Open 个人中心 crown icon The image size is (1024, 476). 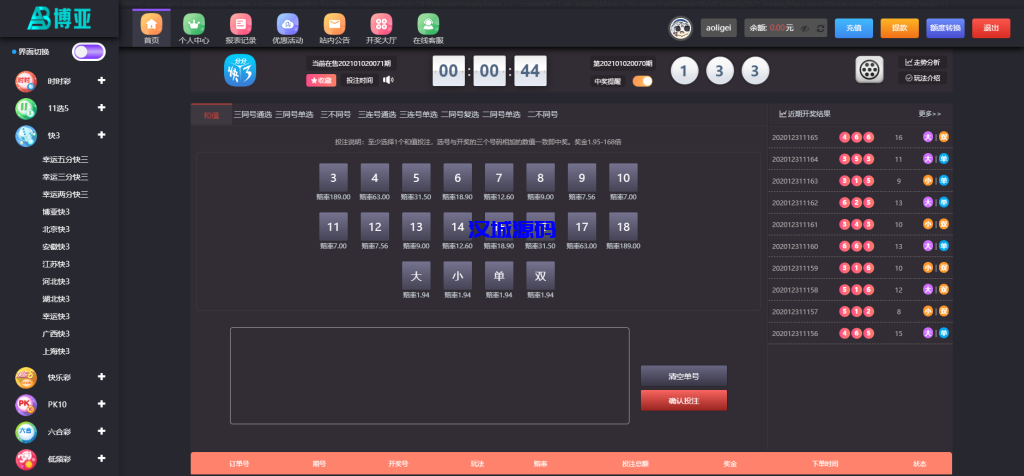[193, 24]
